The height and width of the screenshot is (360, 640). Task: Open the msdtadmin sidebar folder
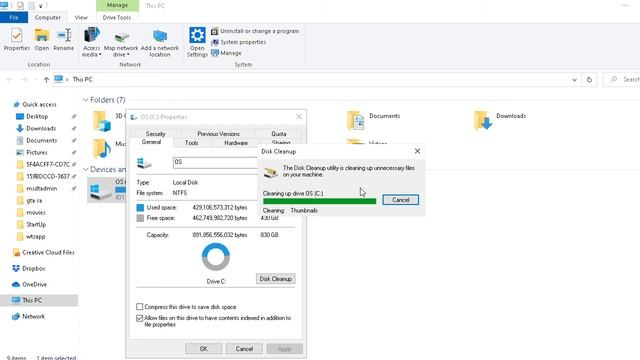point(41,189)
